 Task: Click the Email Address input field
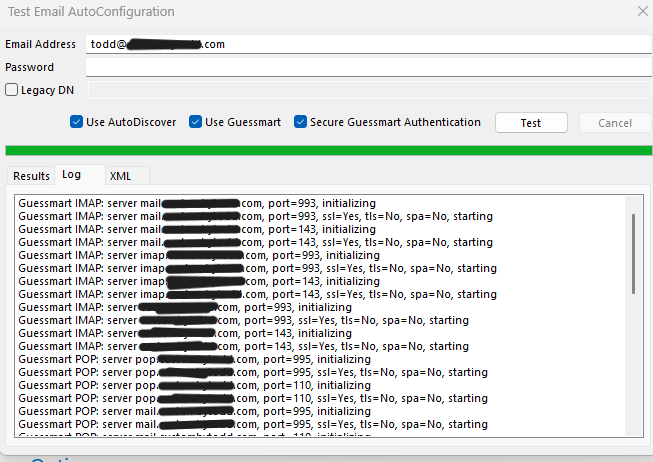click(x=369, y=44)
